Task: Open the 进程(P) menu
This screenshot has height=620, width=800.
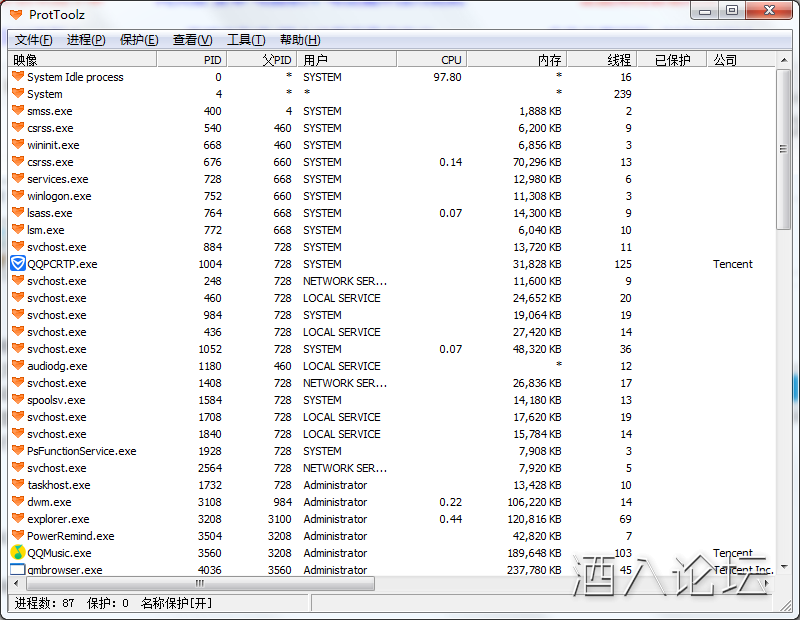Action: coord(86,40)
